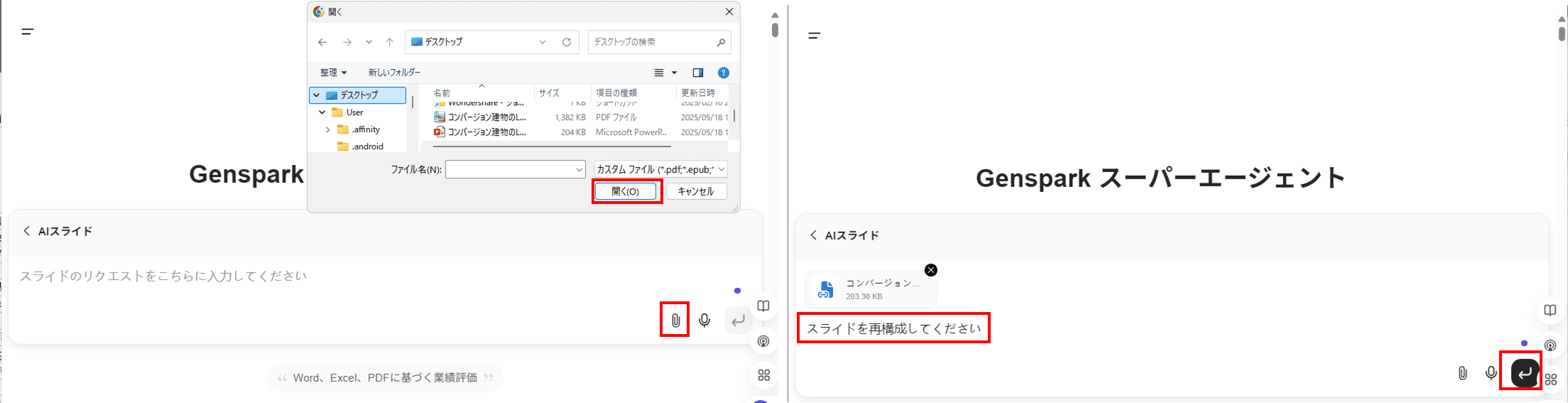
Task: Select the User folder in the tree
Action: 355,112
